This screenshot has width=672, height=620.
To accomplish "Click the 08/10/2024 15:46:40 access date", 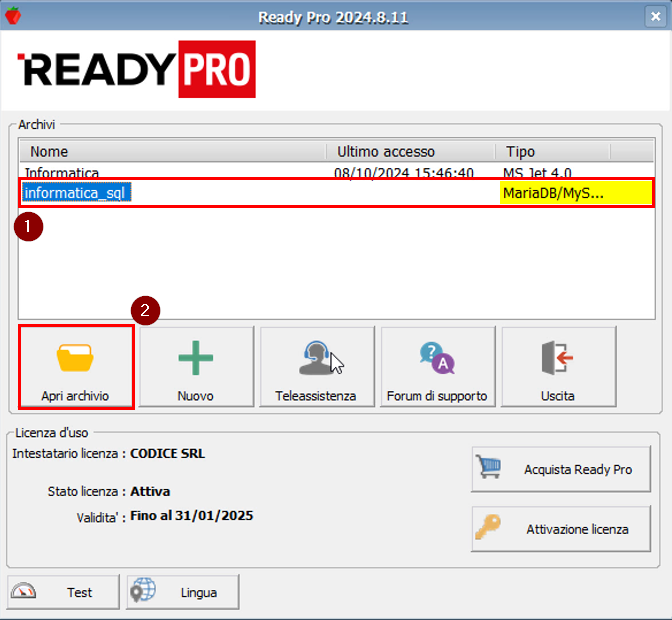I will [404, 173].
